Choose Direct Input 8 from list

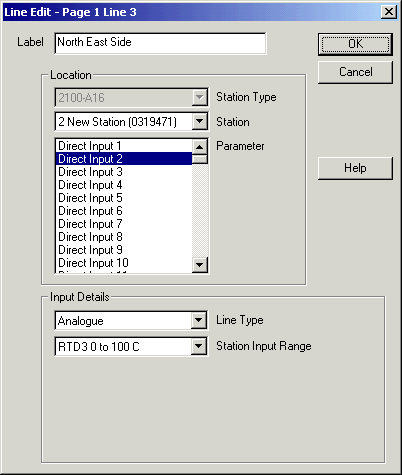pyautogui.click(x=124, y=237)
